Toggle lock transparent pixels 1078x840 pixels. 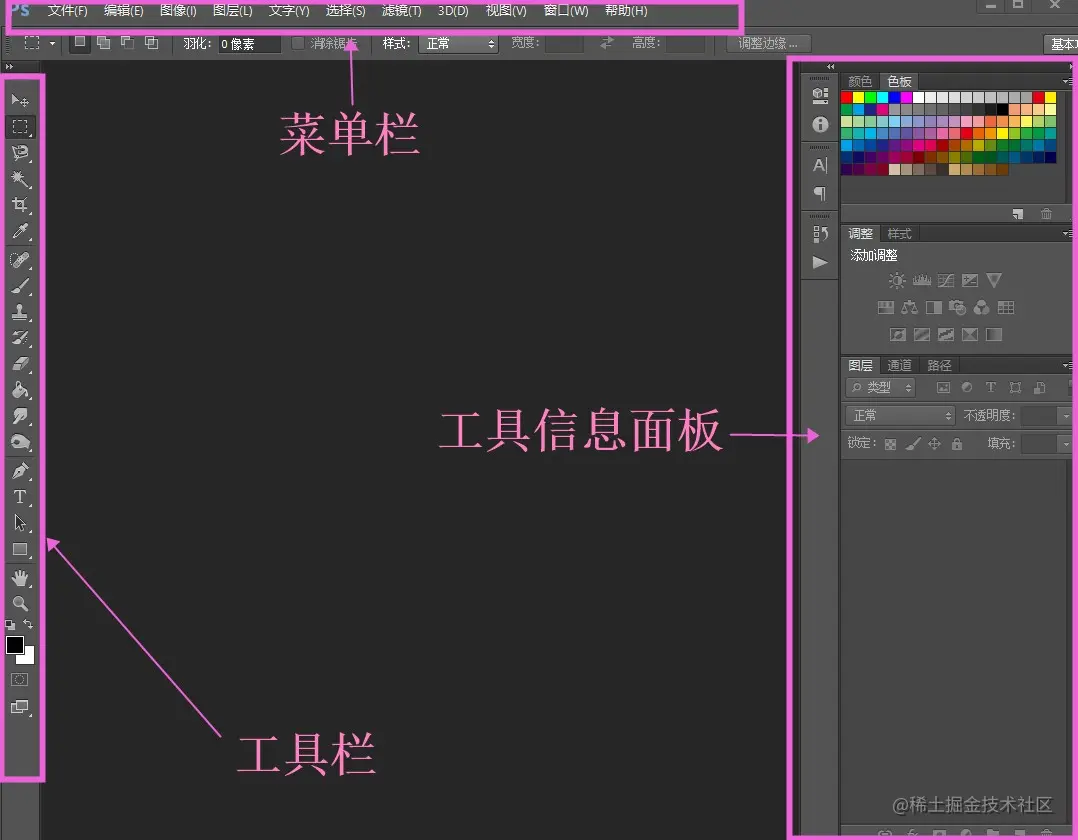(x=890, y=444)
